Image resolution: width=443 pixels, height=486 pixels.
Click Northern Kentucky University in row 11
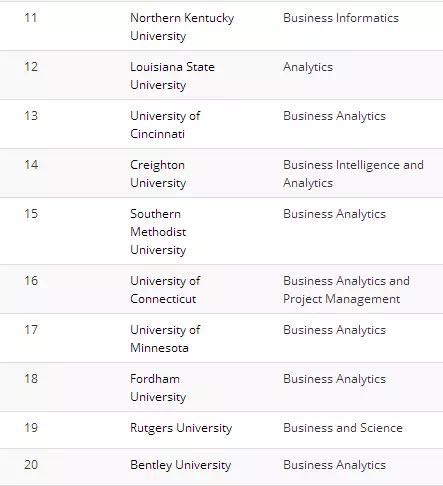(182, 27)
